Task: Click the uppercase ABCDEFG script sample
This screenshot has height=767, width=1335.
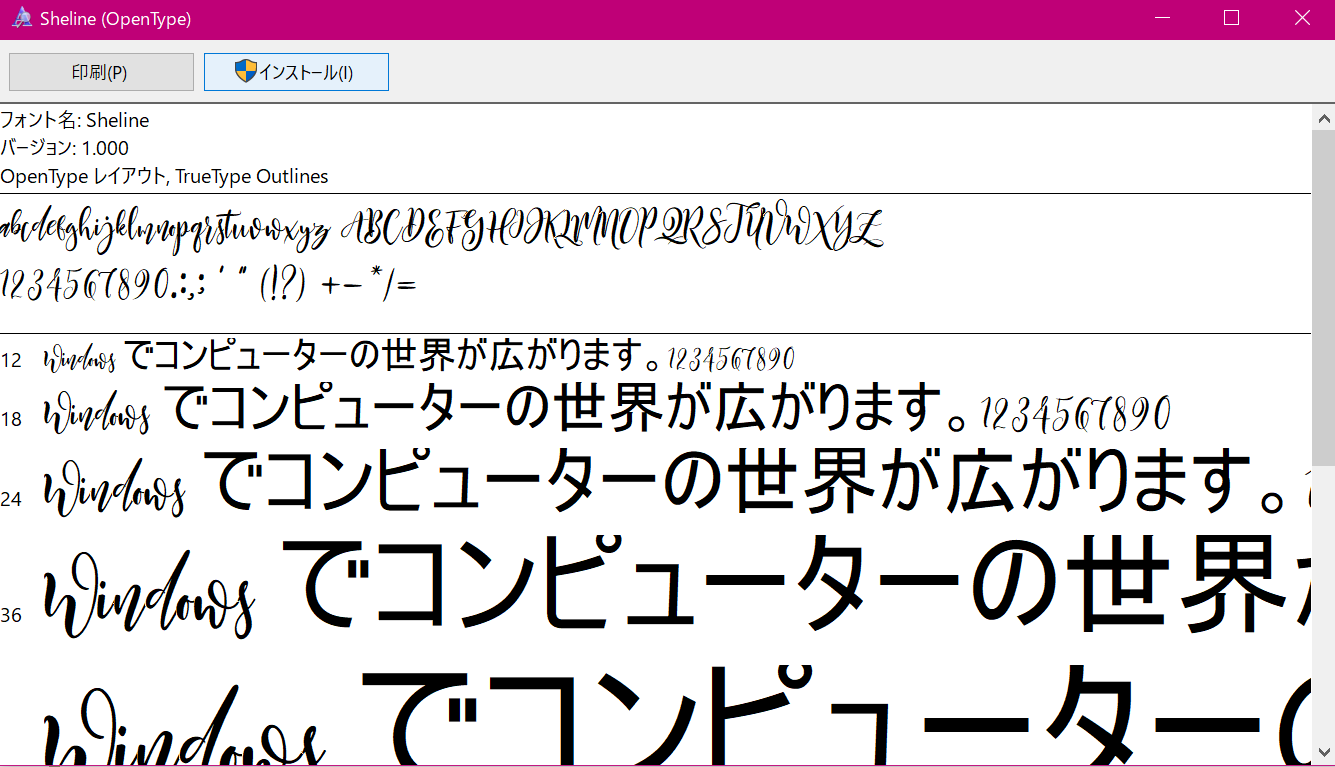Action: click(613, 229)
